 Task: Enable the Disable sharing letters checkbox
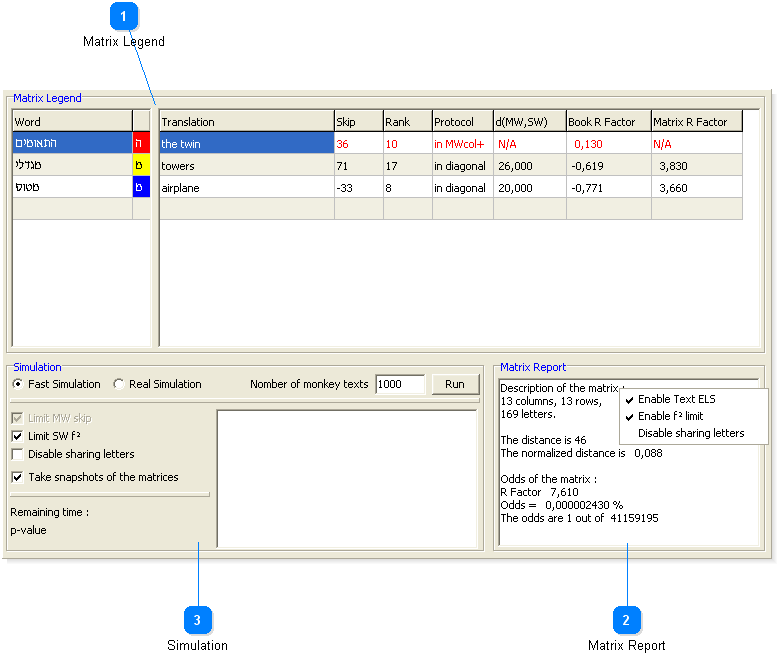point(18,455)
